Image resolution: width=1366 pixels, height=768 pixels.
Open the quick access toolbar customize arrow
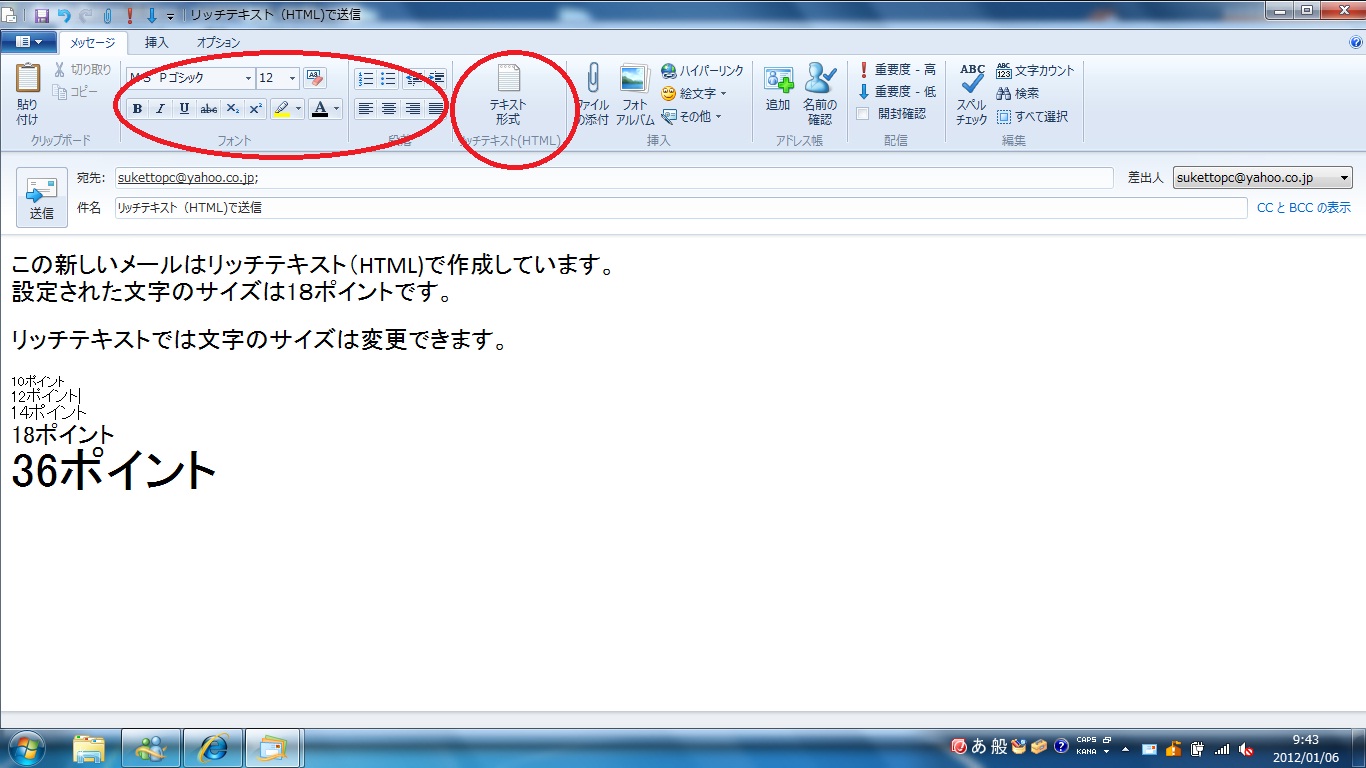(170, 17)
